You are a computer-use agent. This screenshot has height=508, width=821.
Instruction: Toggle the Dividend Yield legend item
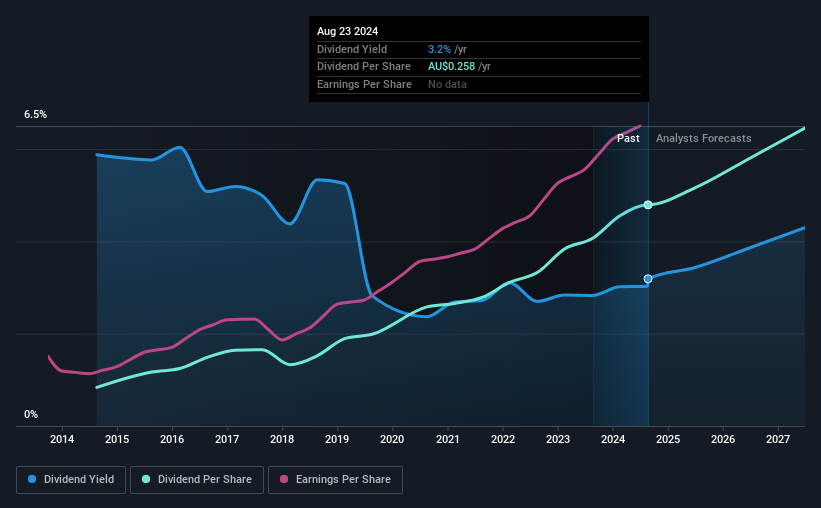(x=71, y=480)
